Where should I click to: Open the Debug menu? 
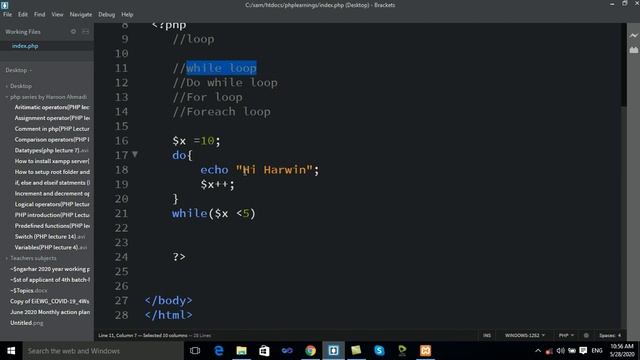tap(107, 14)
